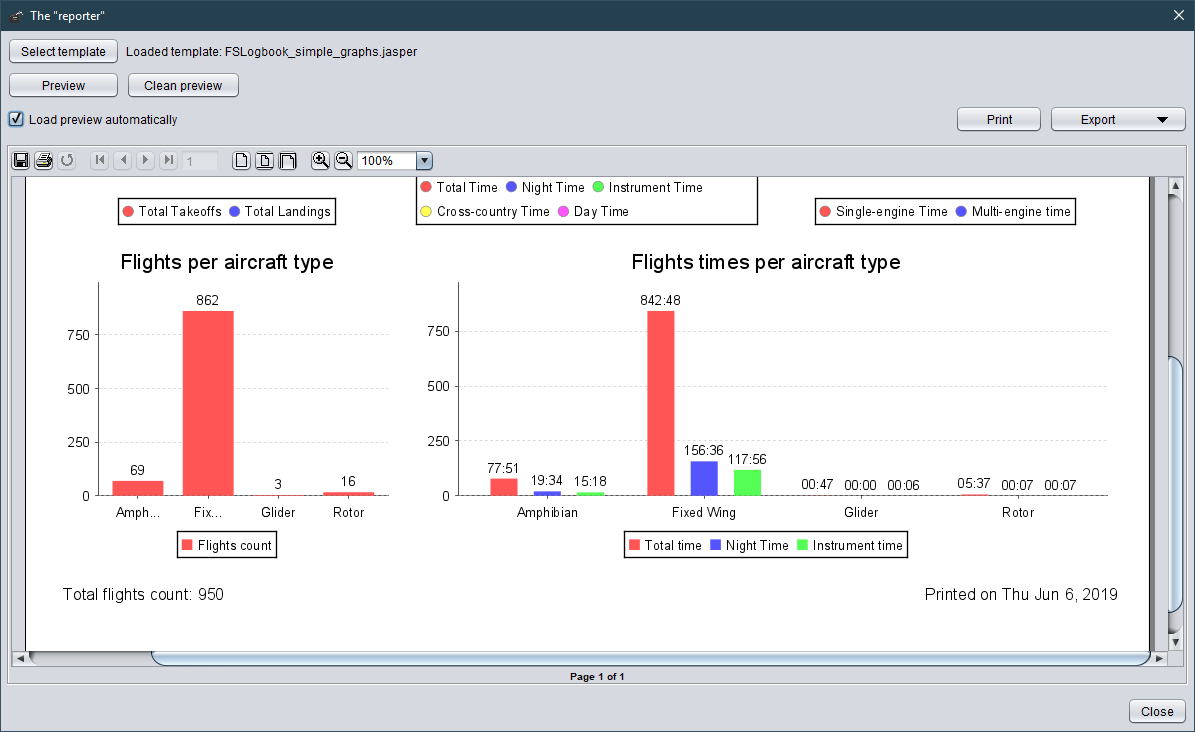Click the "862" bar value label
Image resolution: width=1195 pixels, height=732 pixels.
207,300
